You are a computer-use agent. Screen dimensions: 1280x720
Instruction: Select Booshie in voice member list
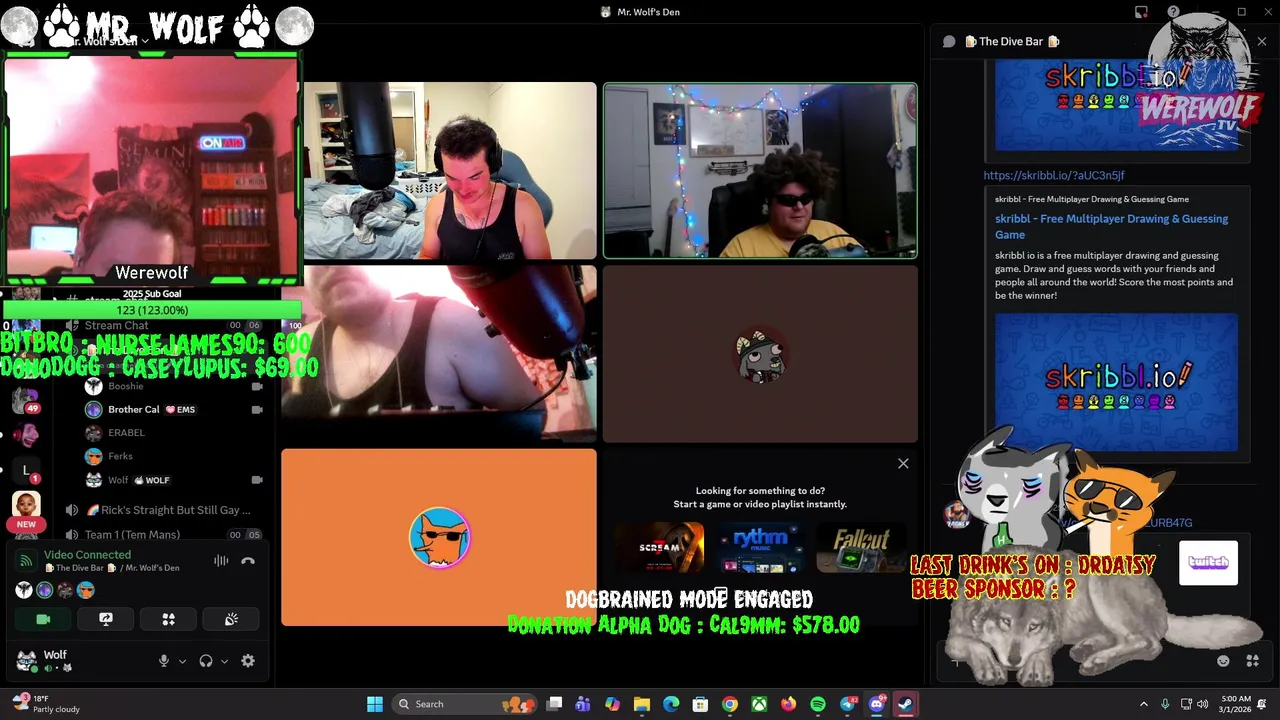(x=174, y=386)
